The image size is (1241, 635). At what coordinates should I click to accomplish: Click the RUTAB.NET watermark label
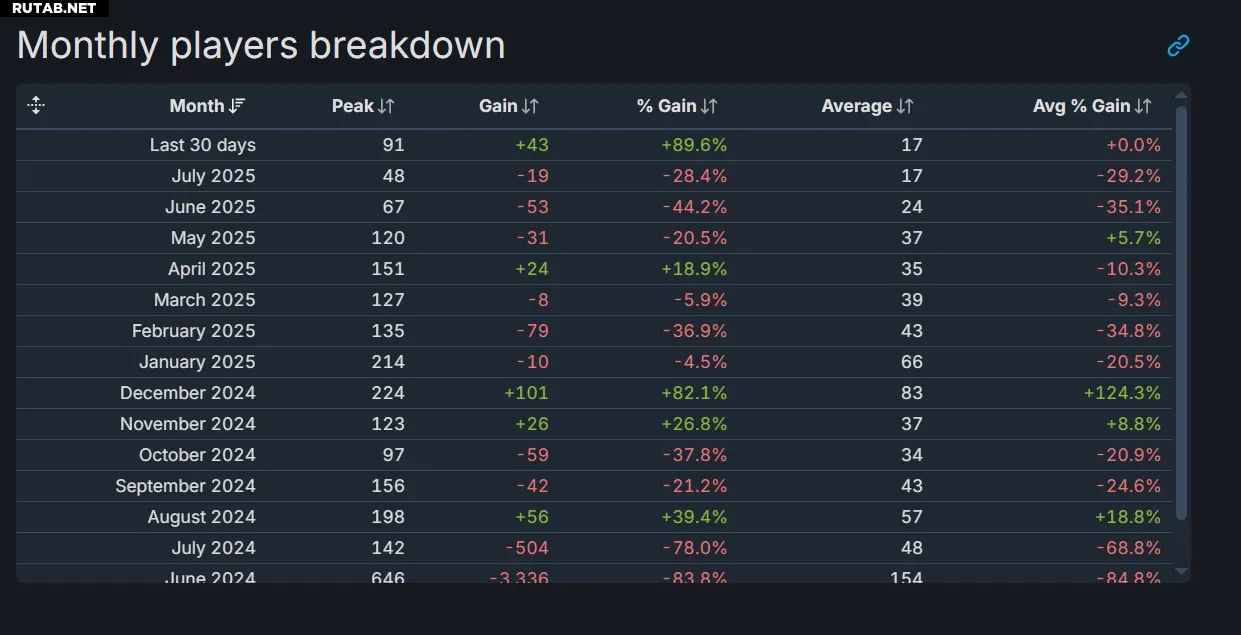pyautogui.click(x=54, y=8)
